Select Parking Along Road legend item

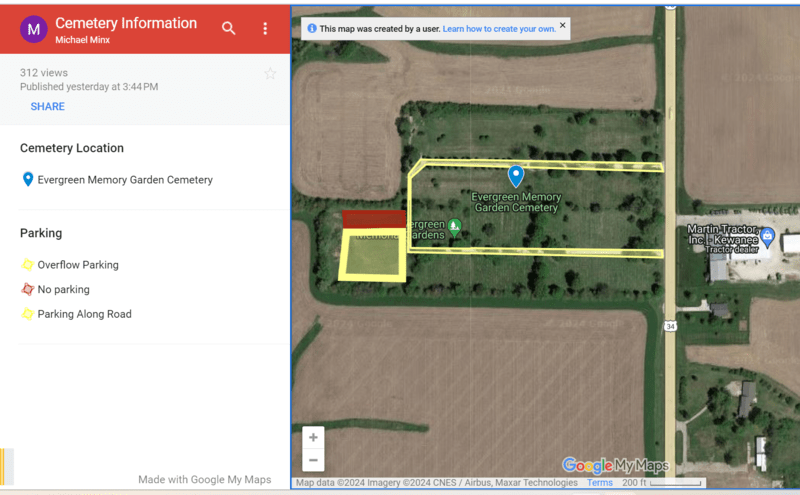click(x=84, y=314)
